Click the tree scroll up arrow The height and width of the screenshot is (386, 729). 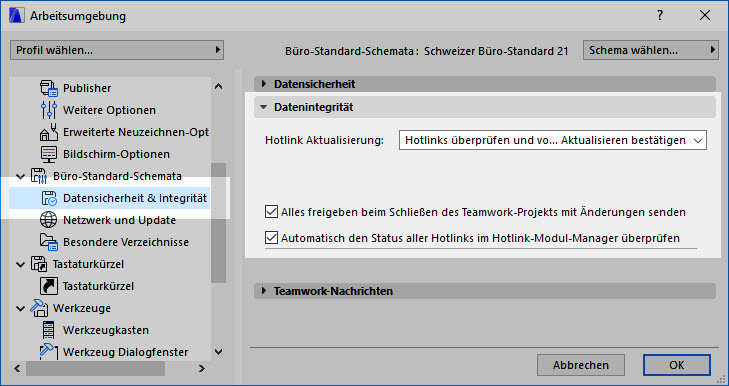[x=219, y=86]
